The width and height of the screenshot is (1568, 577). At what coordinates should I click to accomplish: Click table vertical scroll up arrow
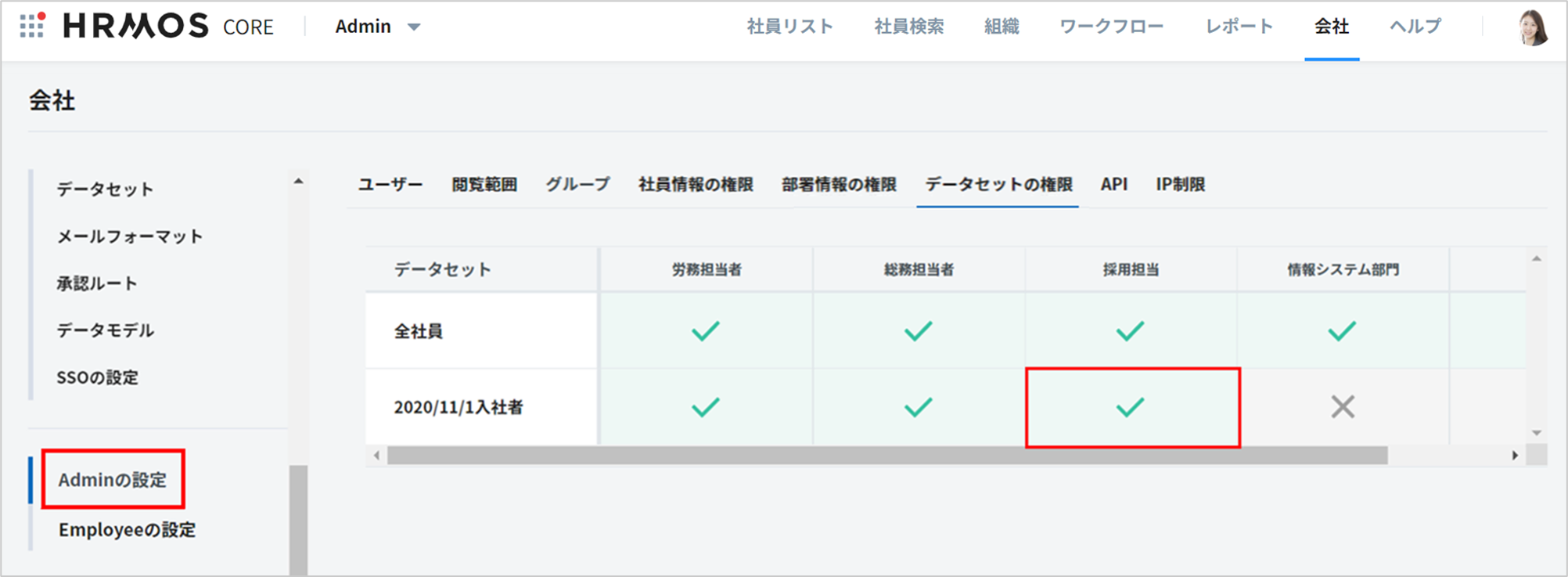[x=1537, y=259]
